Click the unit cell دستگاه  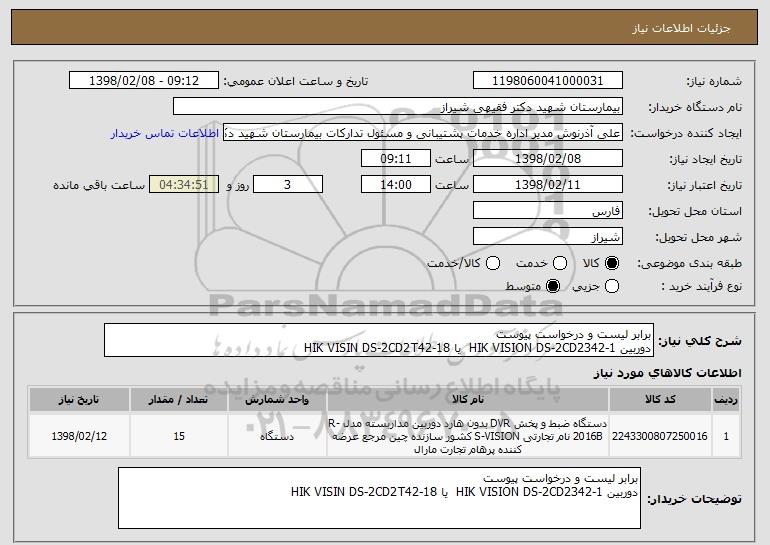(277, 436)
